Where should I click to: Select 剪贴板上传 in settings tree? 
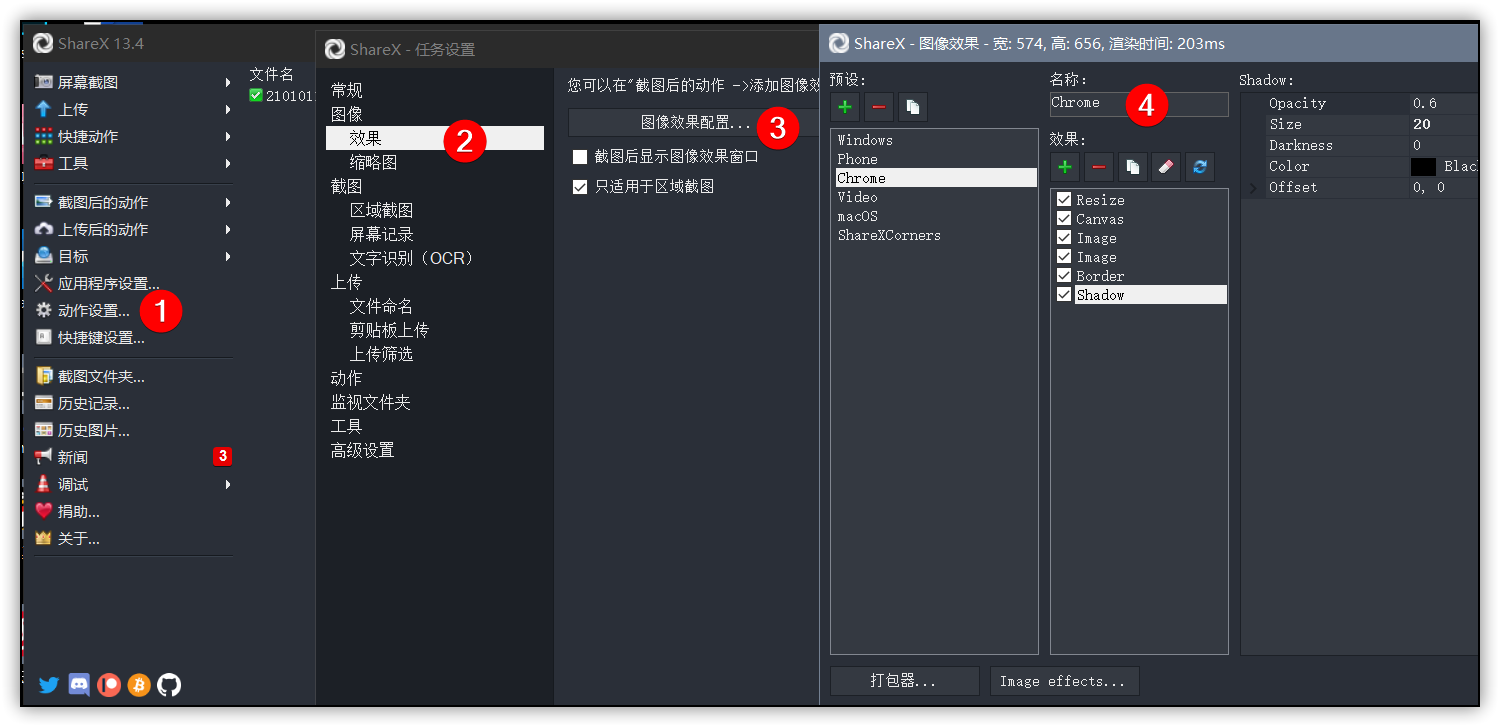click(390, 330)
